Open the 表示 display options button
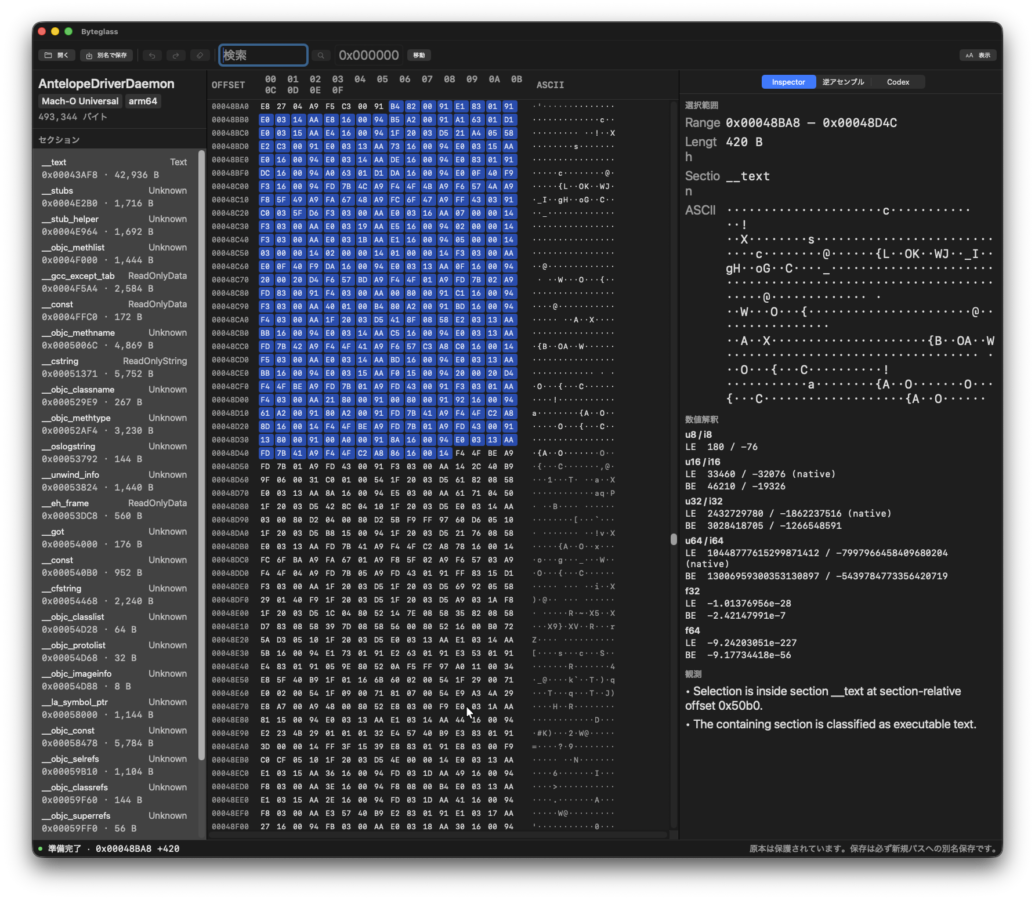The height and width of the screenshot is (900, 1035). tap(978, 55)
